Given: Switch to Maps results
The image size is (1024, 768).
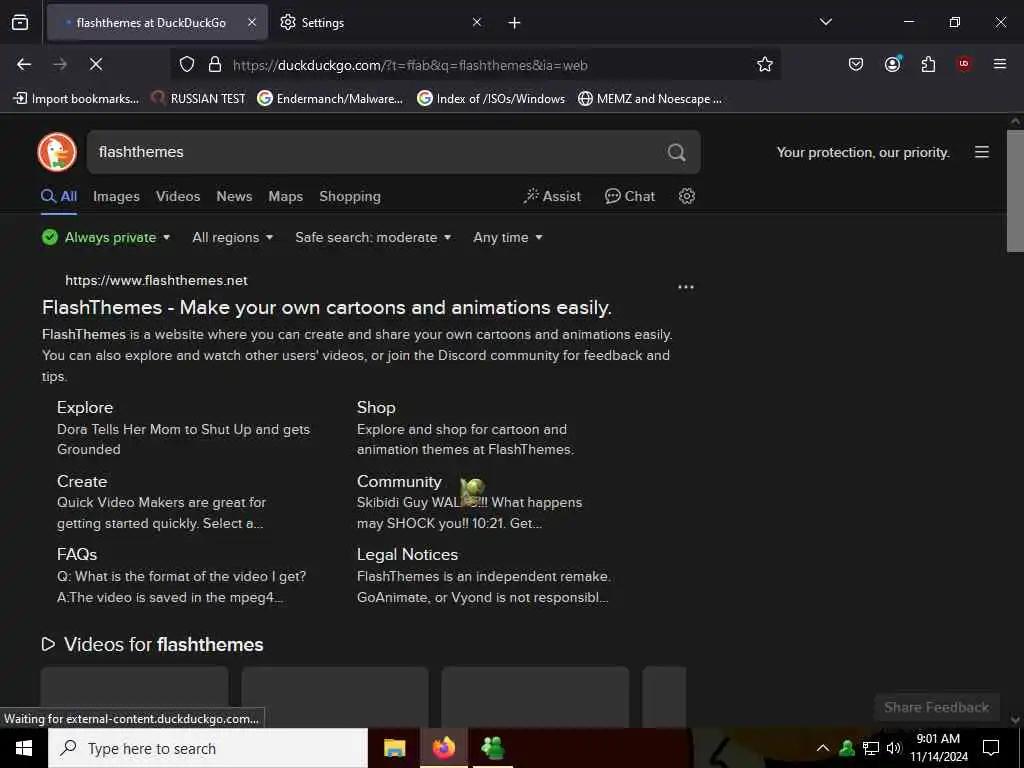Looking at the screenshot, I should click(285, 197).
